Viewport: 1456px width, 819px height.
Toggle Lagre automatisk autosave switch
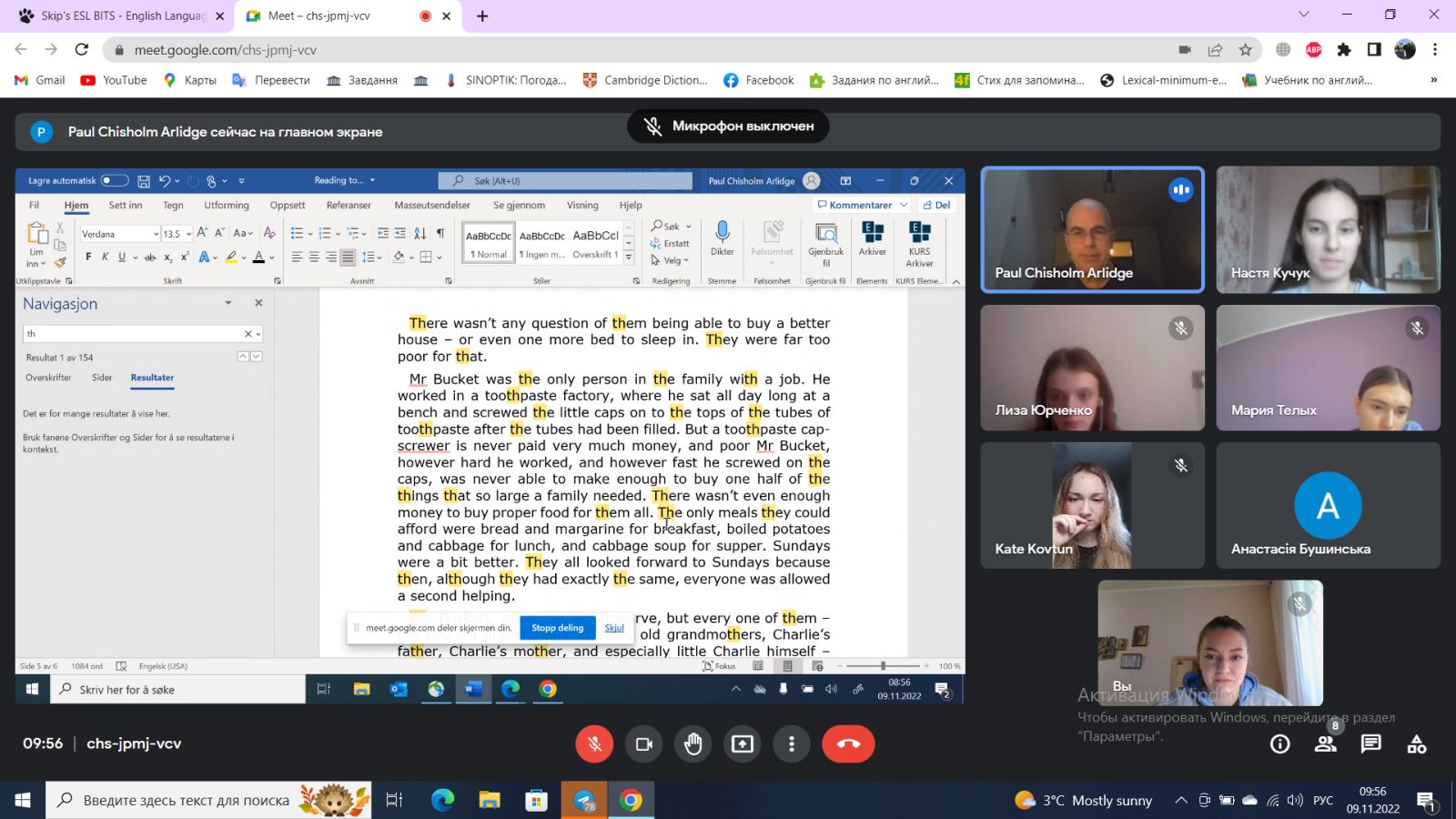tap(115, 181)
